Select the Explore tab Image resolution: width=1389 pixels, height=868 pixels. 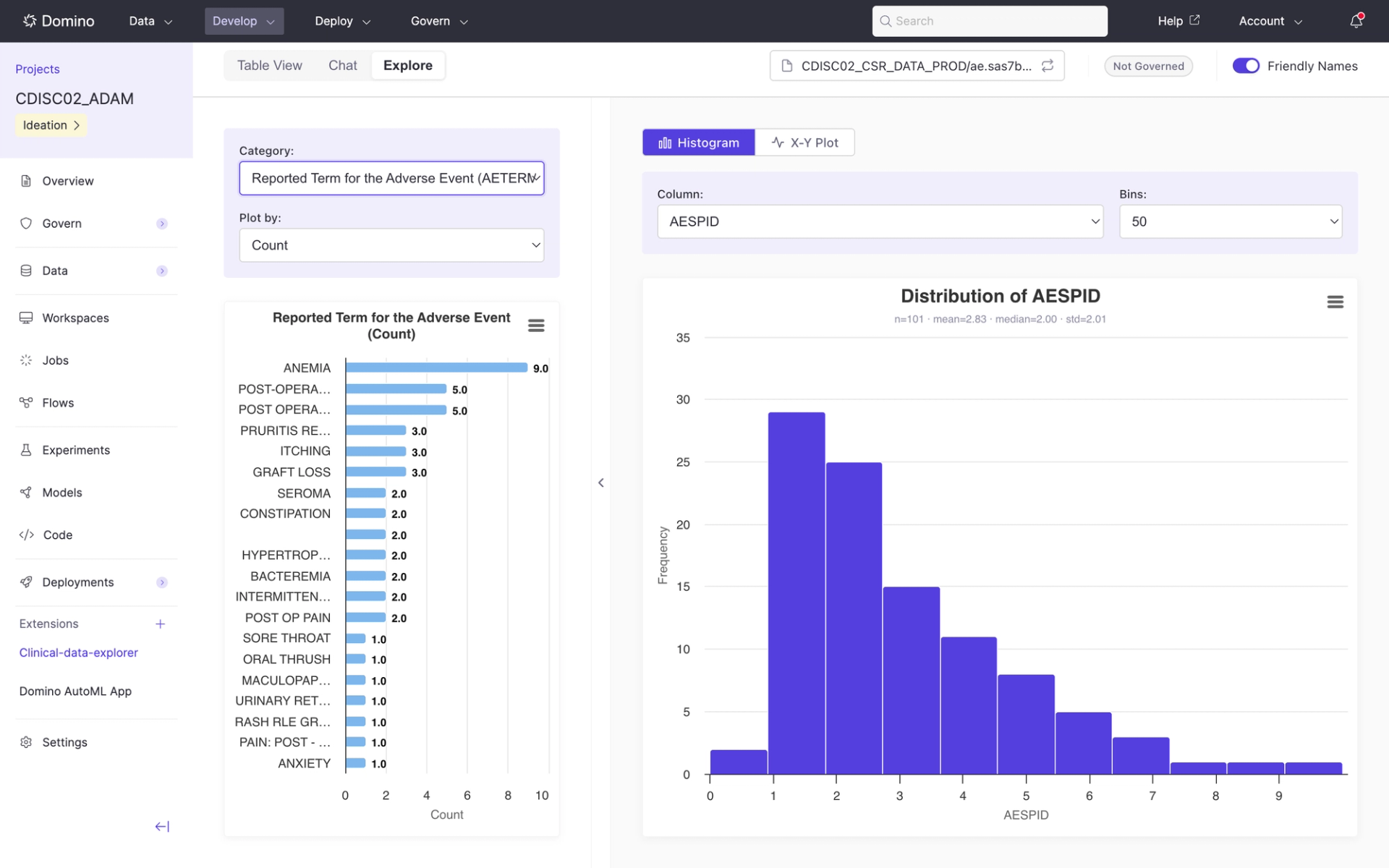408,65
